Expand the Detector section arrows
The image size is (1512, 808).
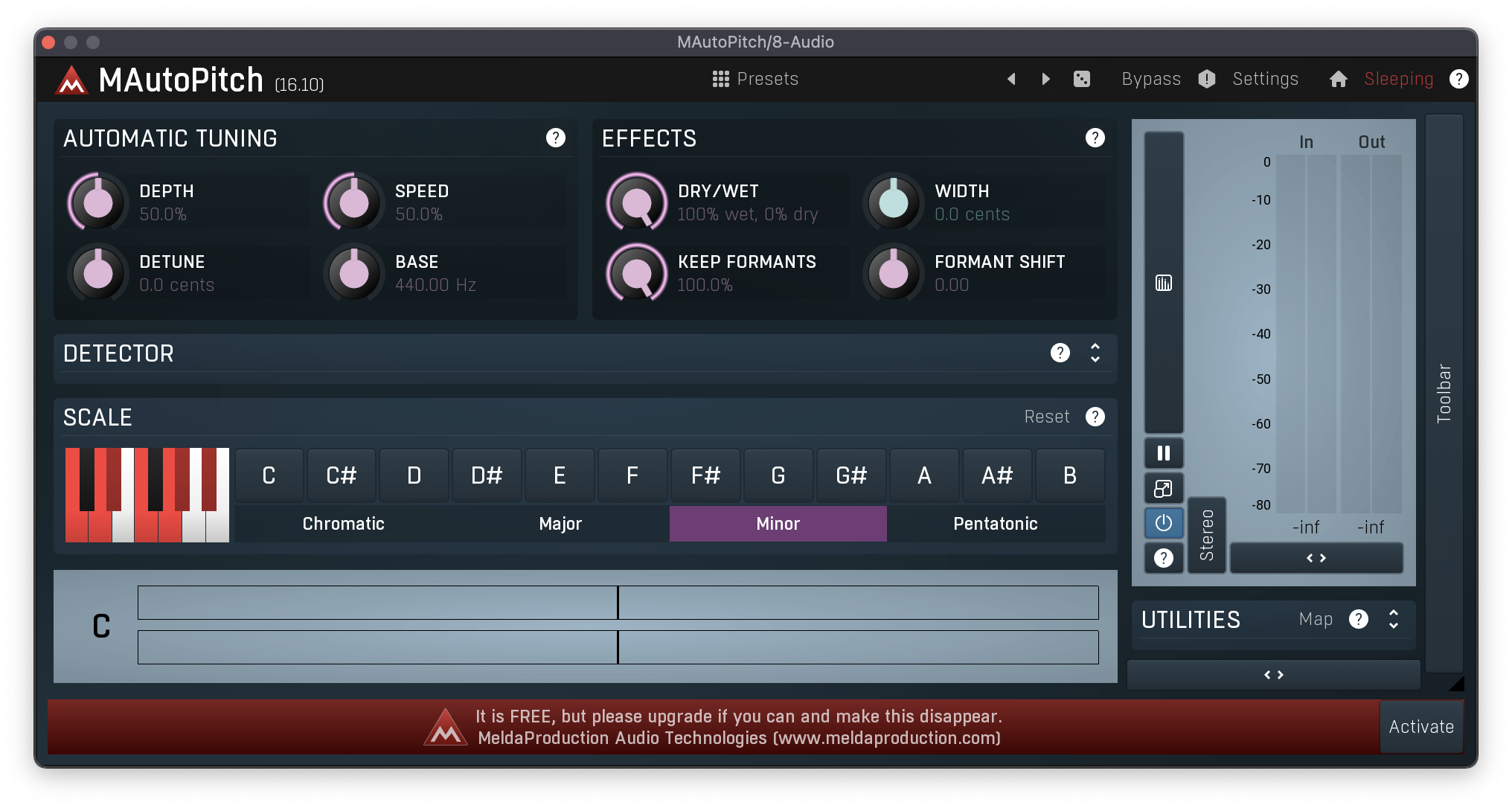pos(1095,353)
